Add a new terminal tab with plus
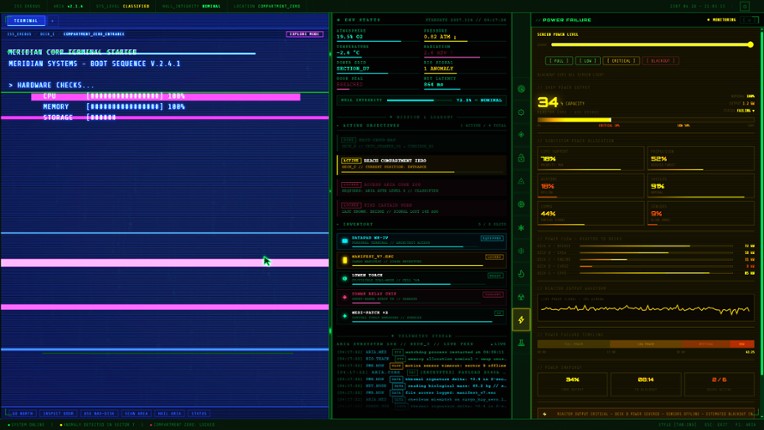The image size is (764, 430). [x=52, y=20]
